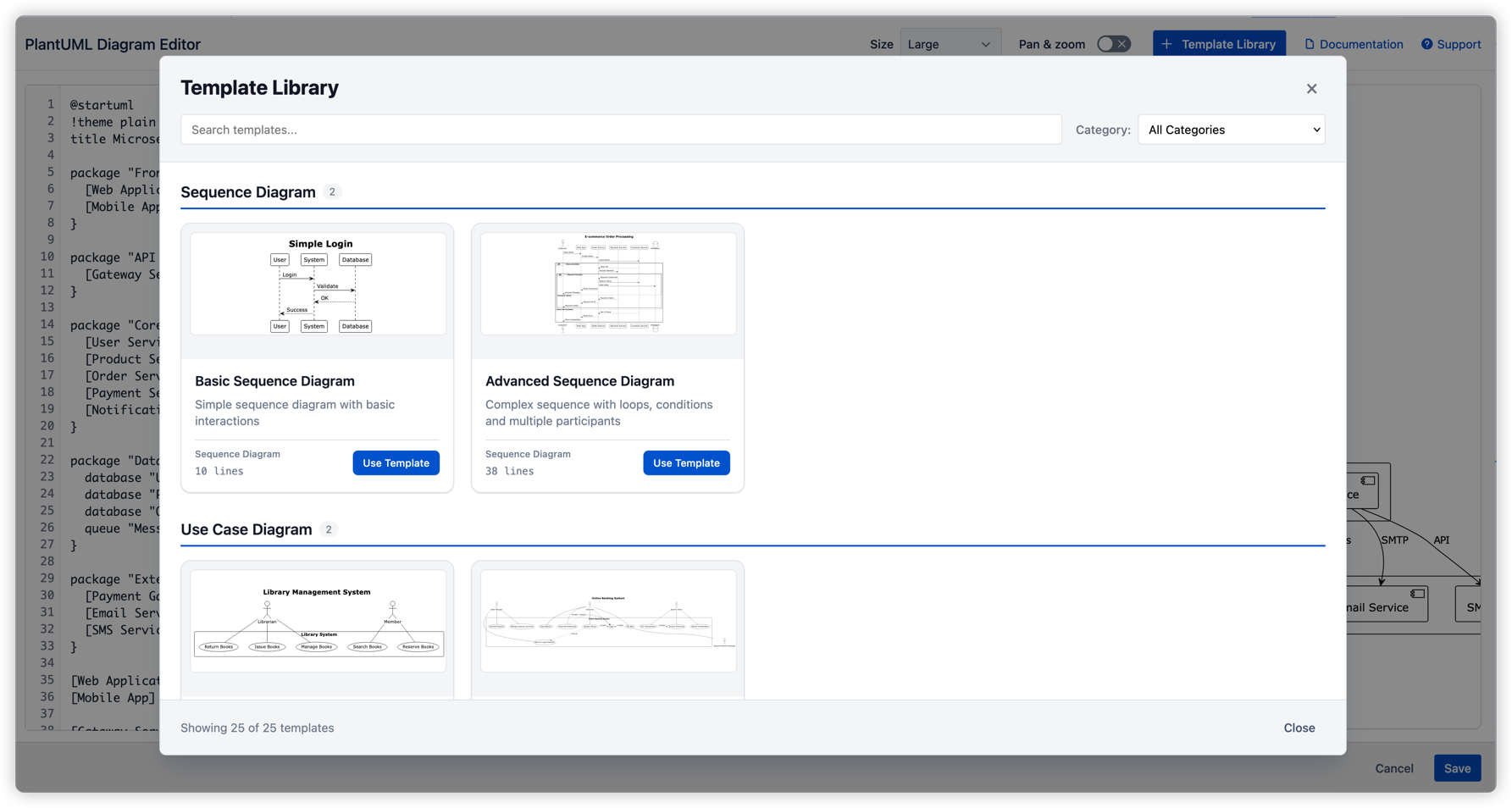Click the Cancel button
1512x808 pixels.
[x=1393, y=768]
